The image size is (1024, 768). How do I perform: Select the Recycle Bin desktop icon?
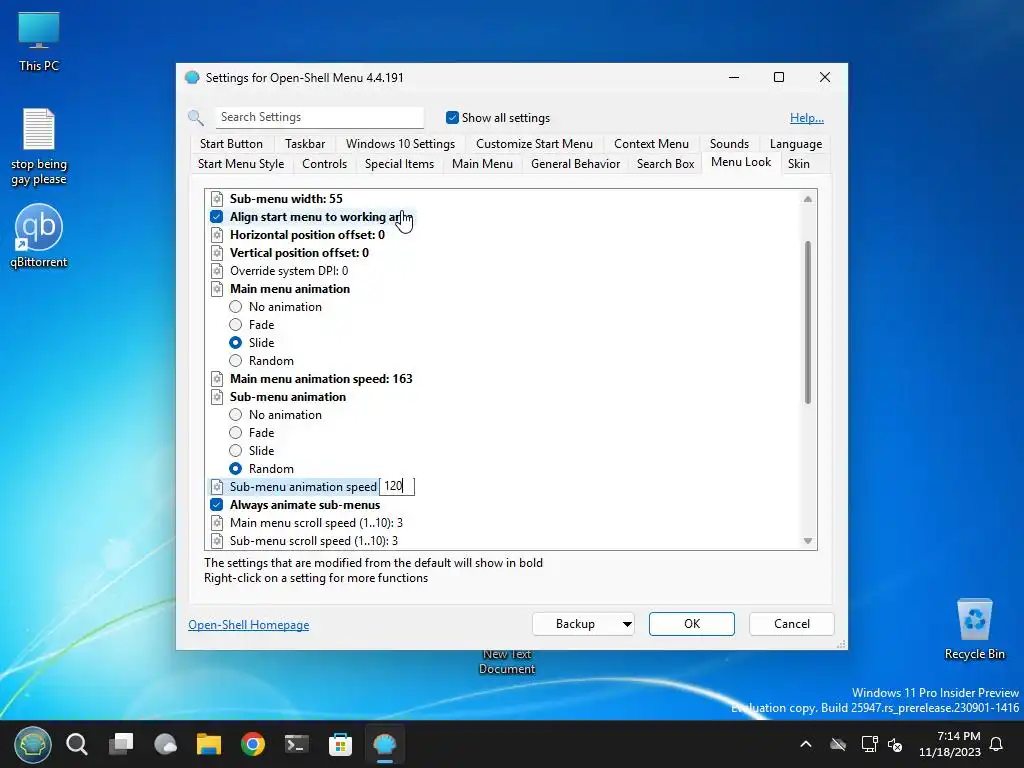[x=974, y=629]
